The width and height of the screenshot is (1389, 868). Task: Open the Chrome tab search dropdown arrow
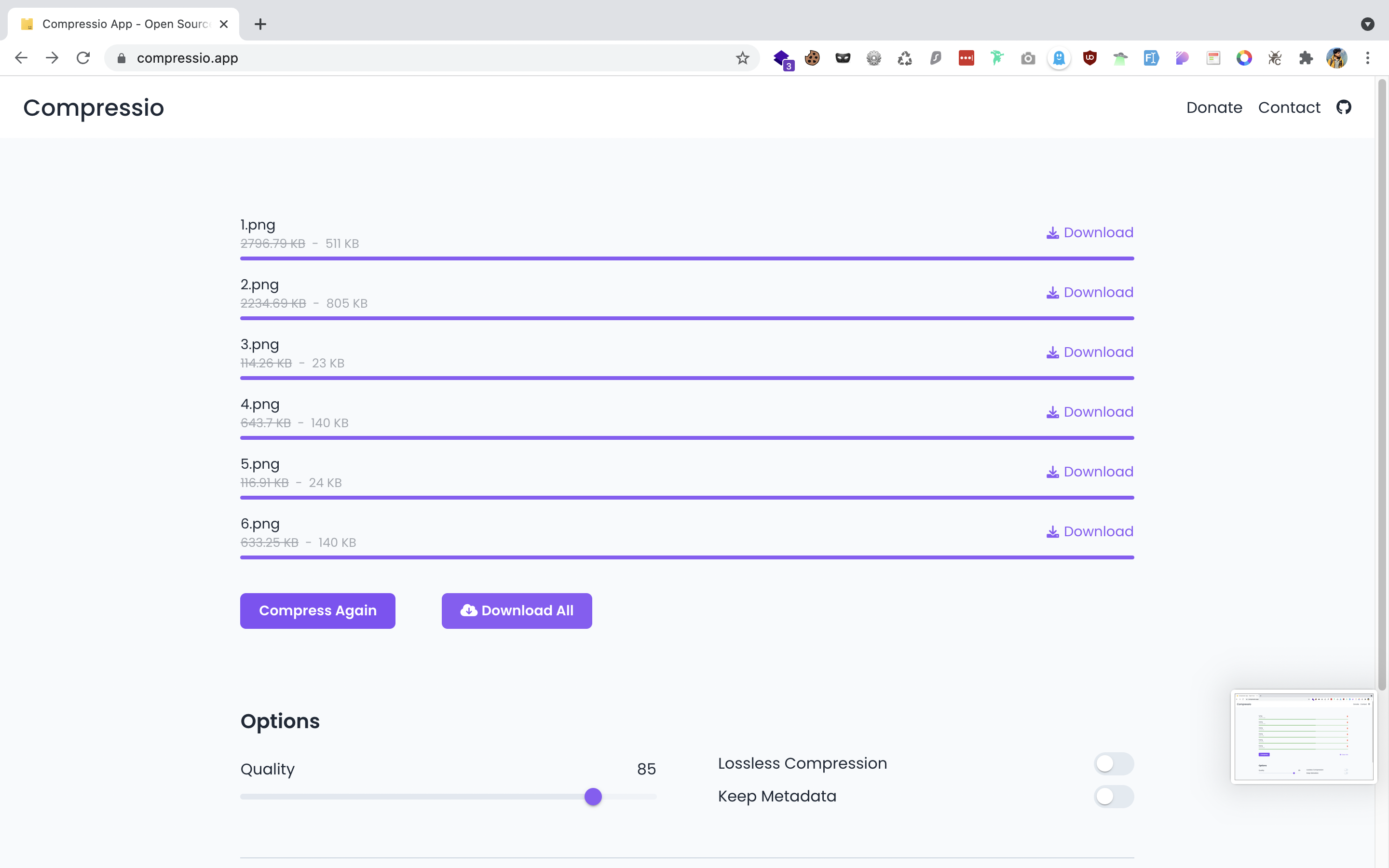1367,24
